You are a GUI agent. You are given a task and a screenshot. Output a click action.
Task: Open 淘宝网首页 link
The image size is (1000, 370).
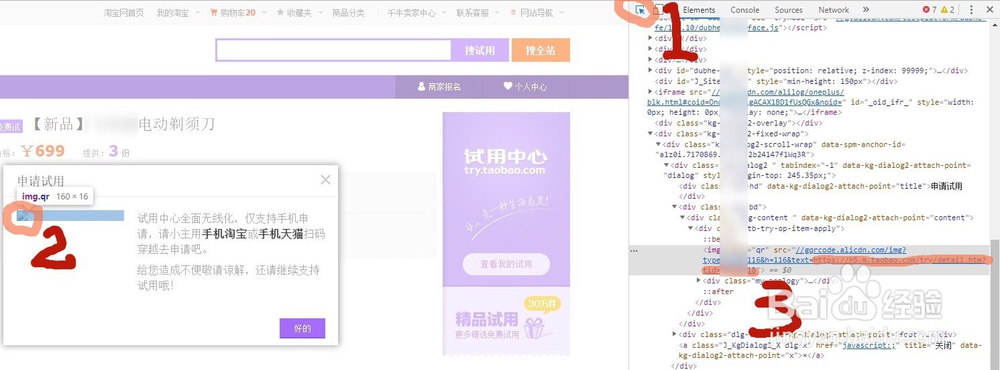[x=124, y=12]
